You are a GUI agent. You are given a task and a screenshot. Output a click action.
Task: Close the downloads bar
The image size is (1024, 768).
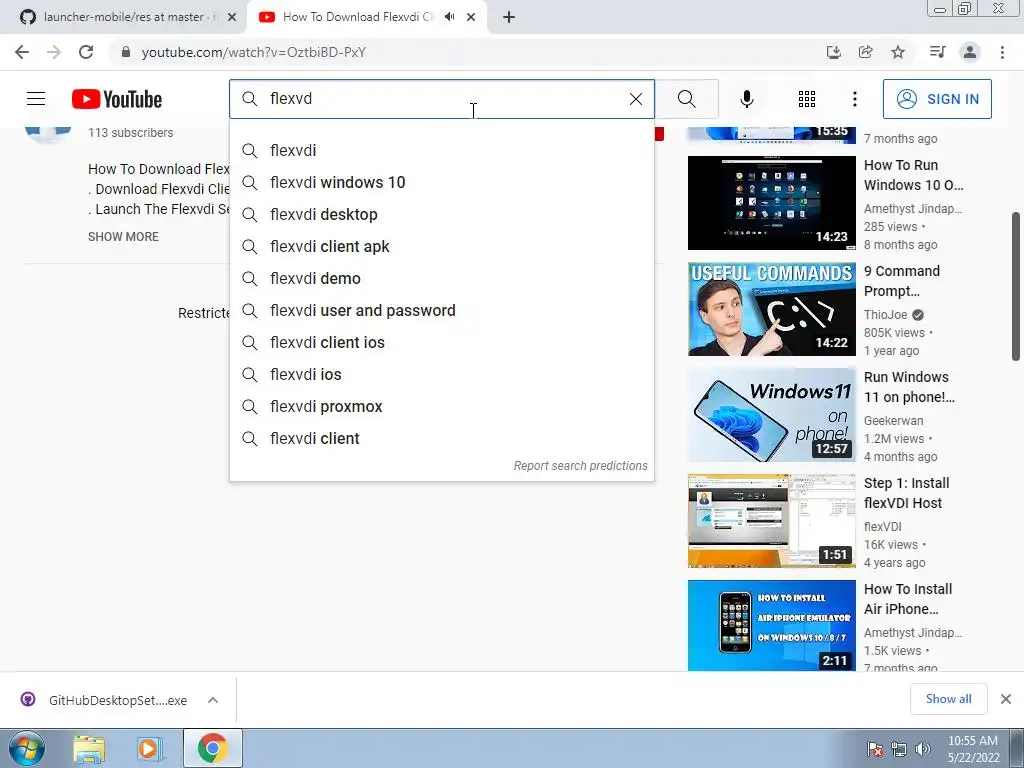(1006, 699)
